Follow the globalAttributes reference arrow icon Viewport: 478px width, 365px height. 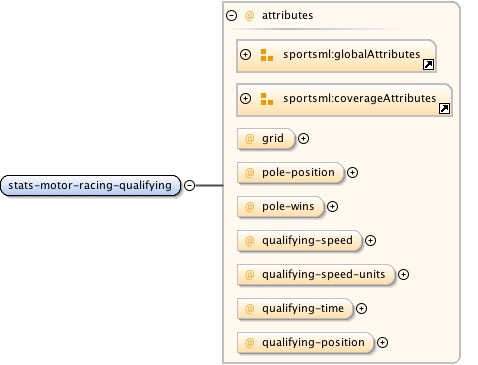pos(428,64)
